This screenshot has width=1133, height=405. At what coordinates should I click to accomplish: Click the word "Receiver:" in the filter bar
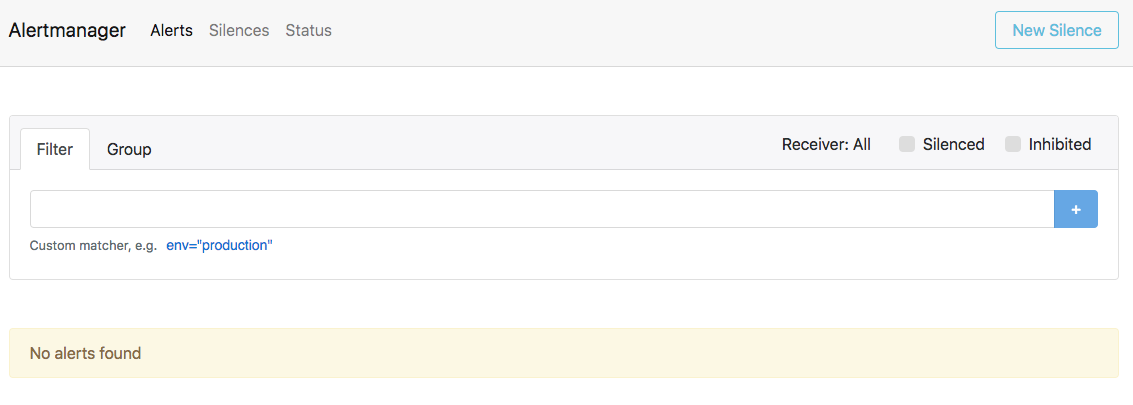pyautogui.click(x=814, y=145)
